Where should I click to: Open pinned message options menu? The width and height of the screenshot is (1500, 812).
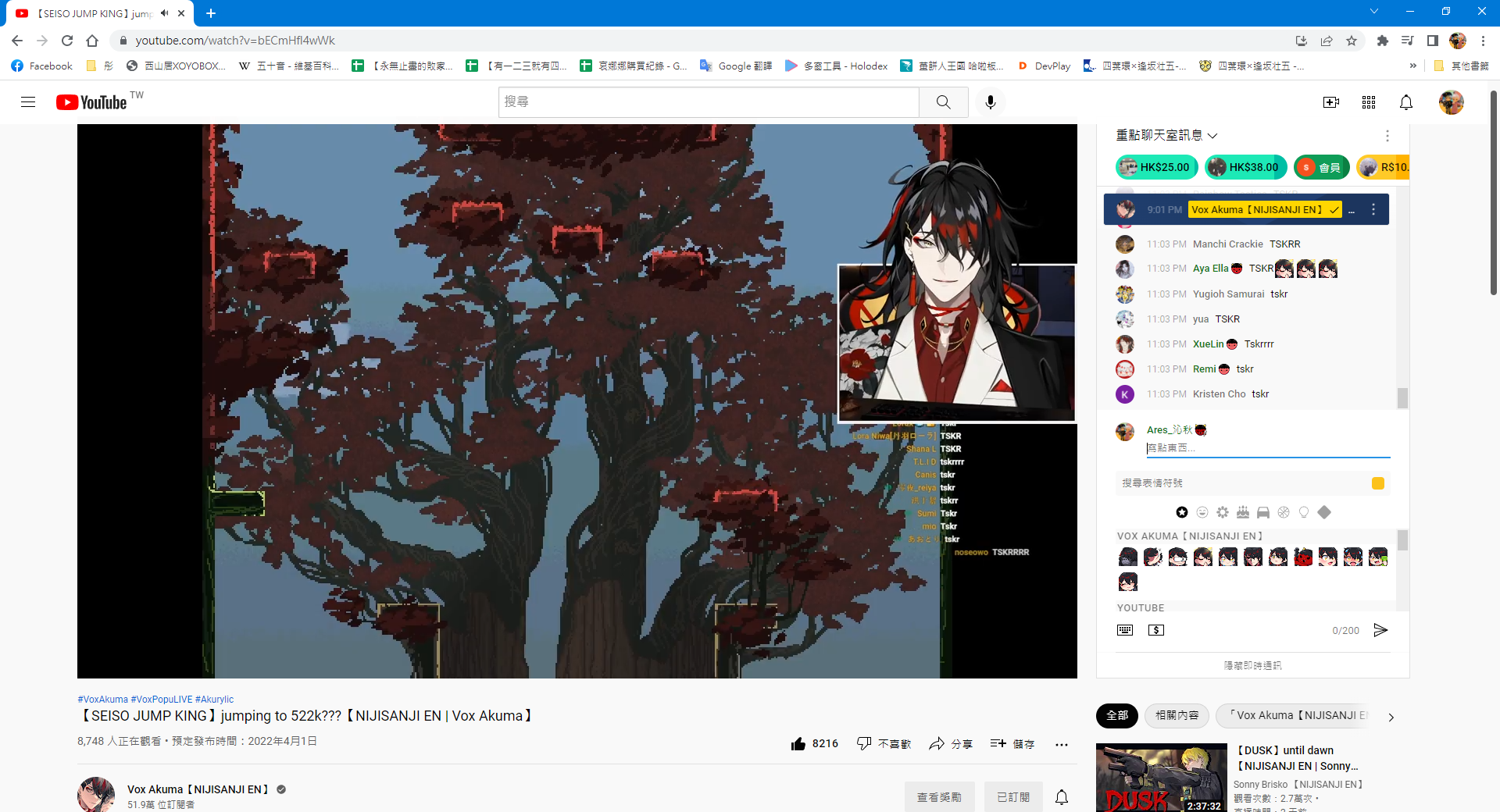click(x=1373, y=209)
